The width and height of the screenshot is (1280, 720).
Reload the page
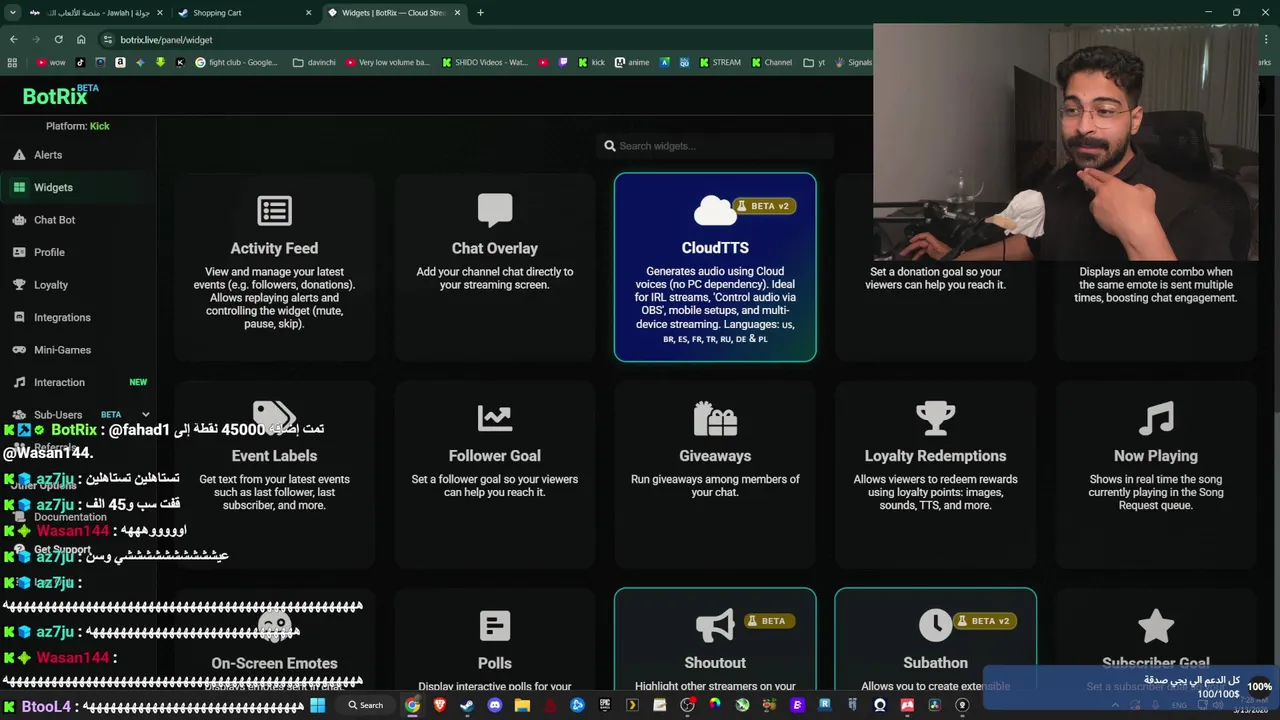coord(58,40)
